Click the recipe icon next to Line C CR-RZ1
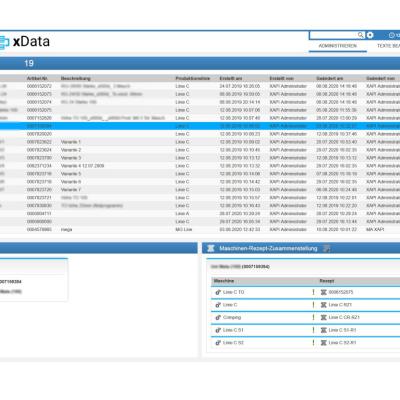The width and height of the screenshot is (400, 400). tap(323, 318)
